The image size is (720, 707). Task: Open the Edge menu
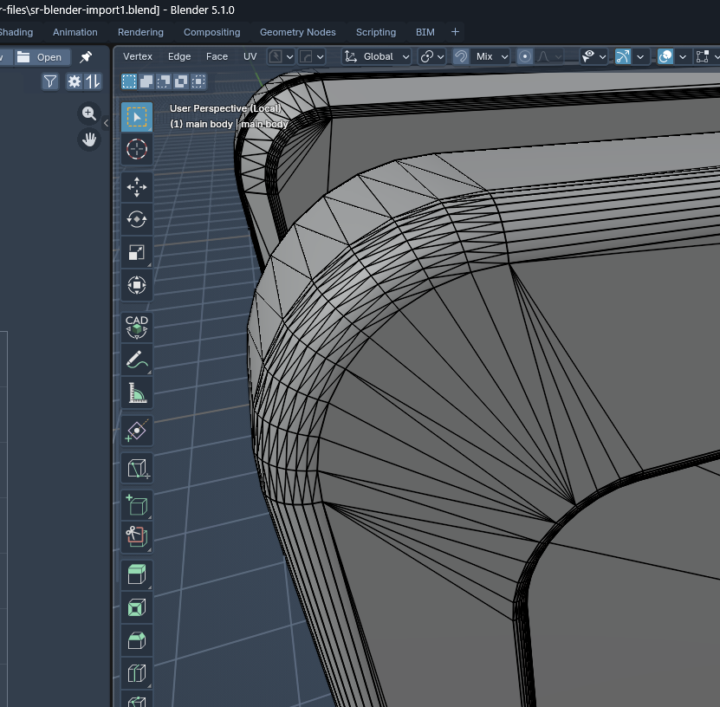pos(179,56)
